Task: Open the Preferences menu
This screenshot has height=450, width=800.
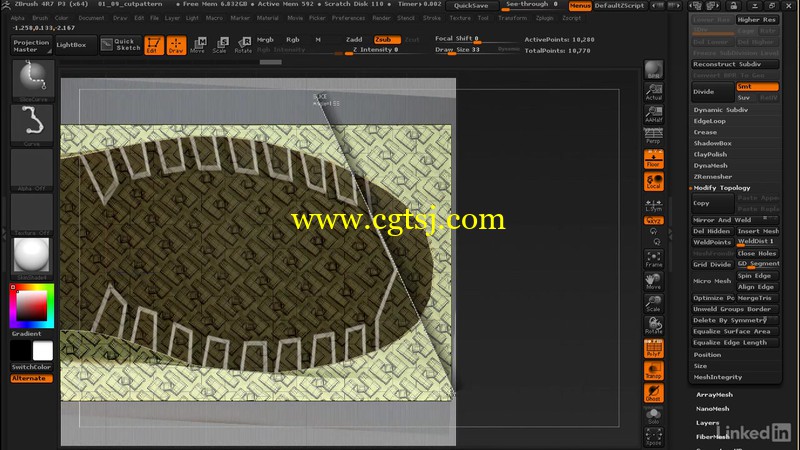Action: (x=348, y=18)
